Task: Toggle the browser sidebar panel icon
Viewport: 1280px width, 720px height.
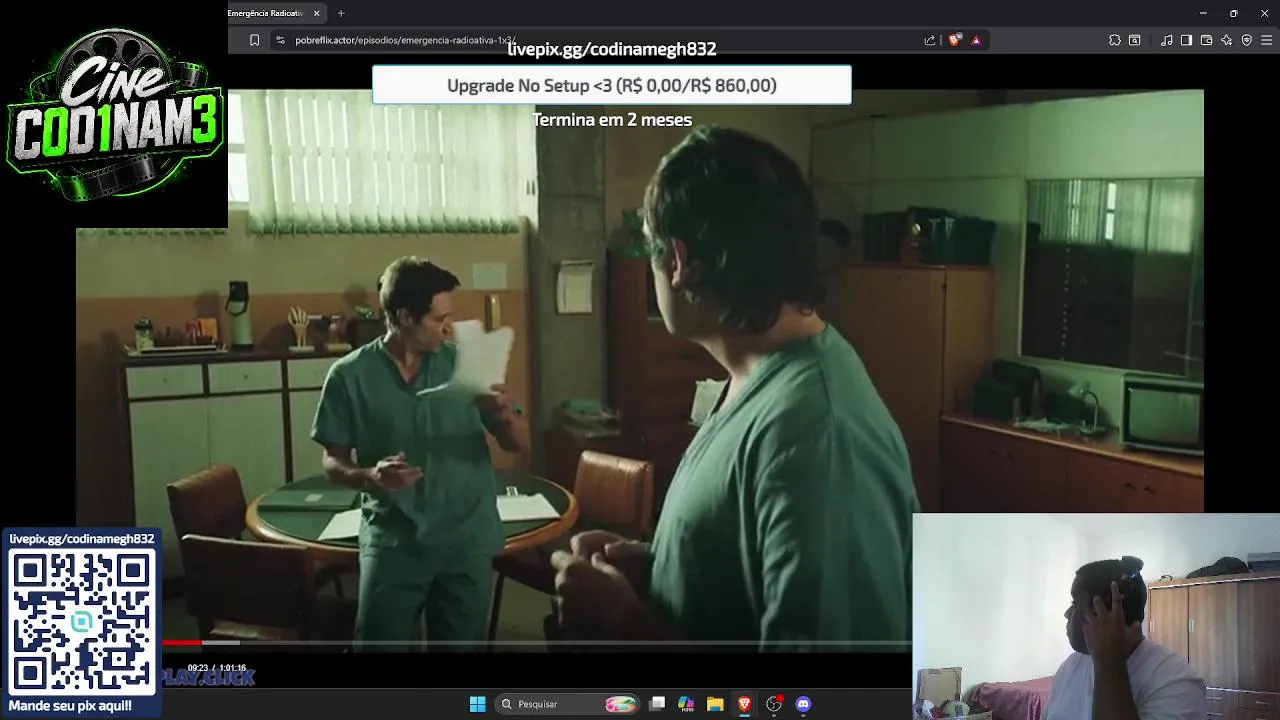Action: click(1186, 40)
